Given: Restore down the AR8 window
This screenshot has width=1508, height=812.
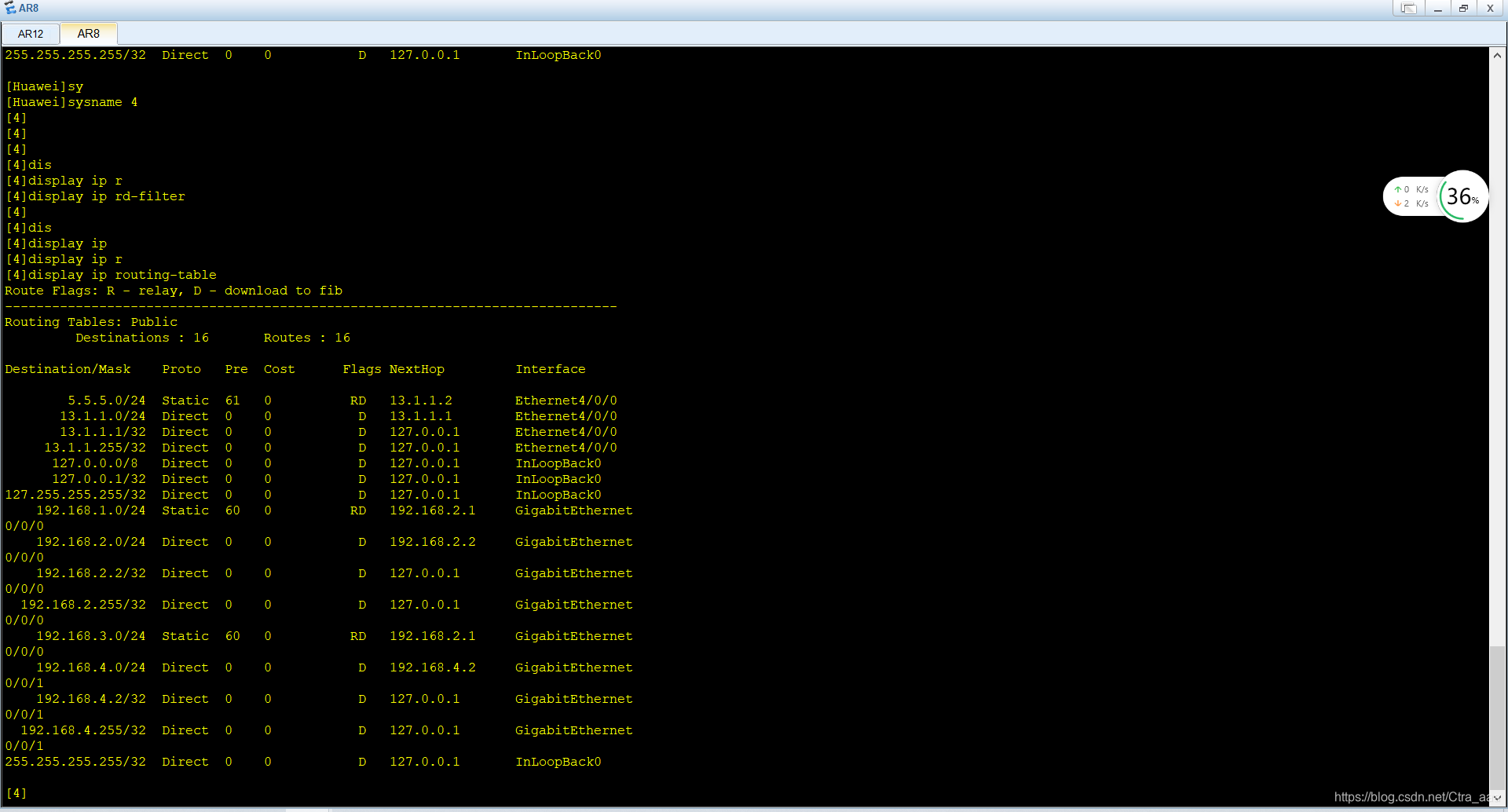Looking at the screenshot, I should point(1463,9).
